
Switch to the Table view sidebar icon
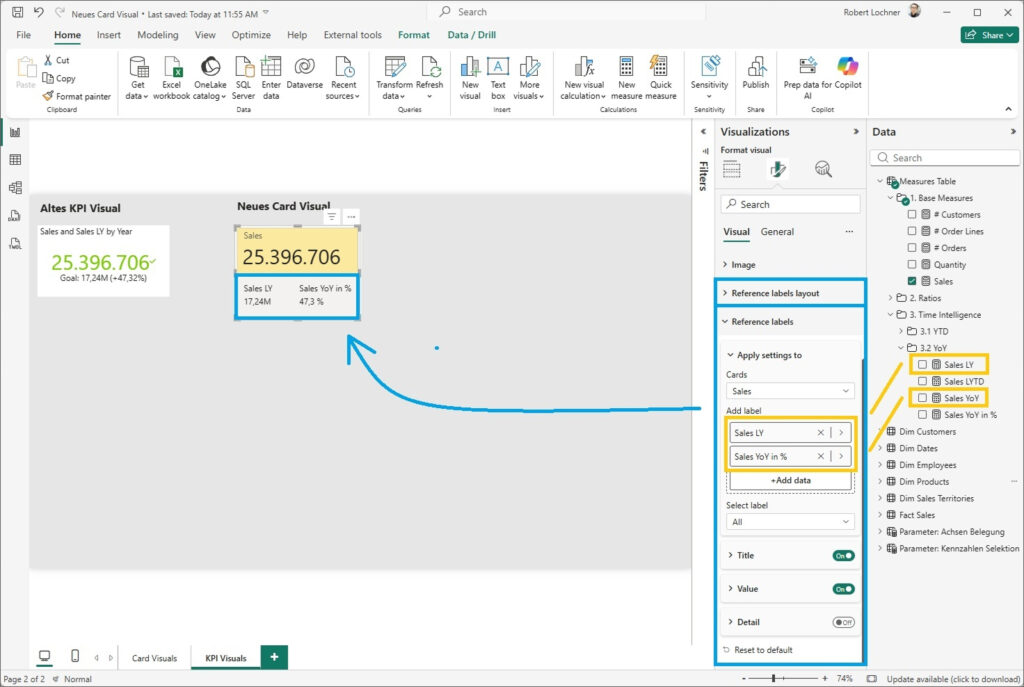click(15, 160)
